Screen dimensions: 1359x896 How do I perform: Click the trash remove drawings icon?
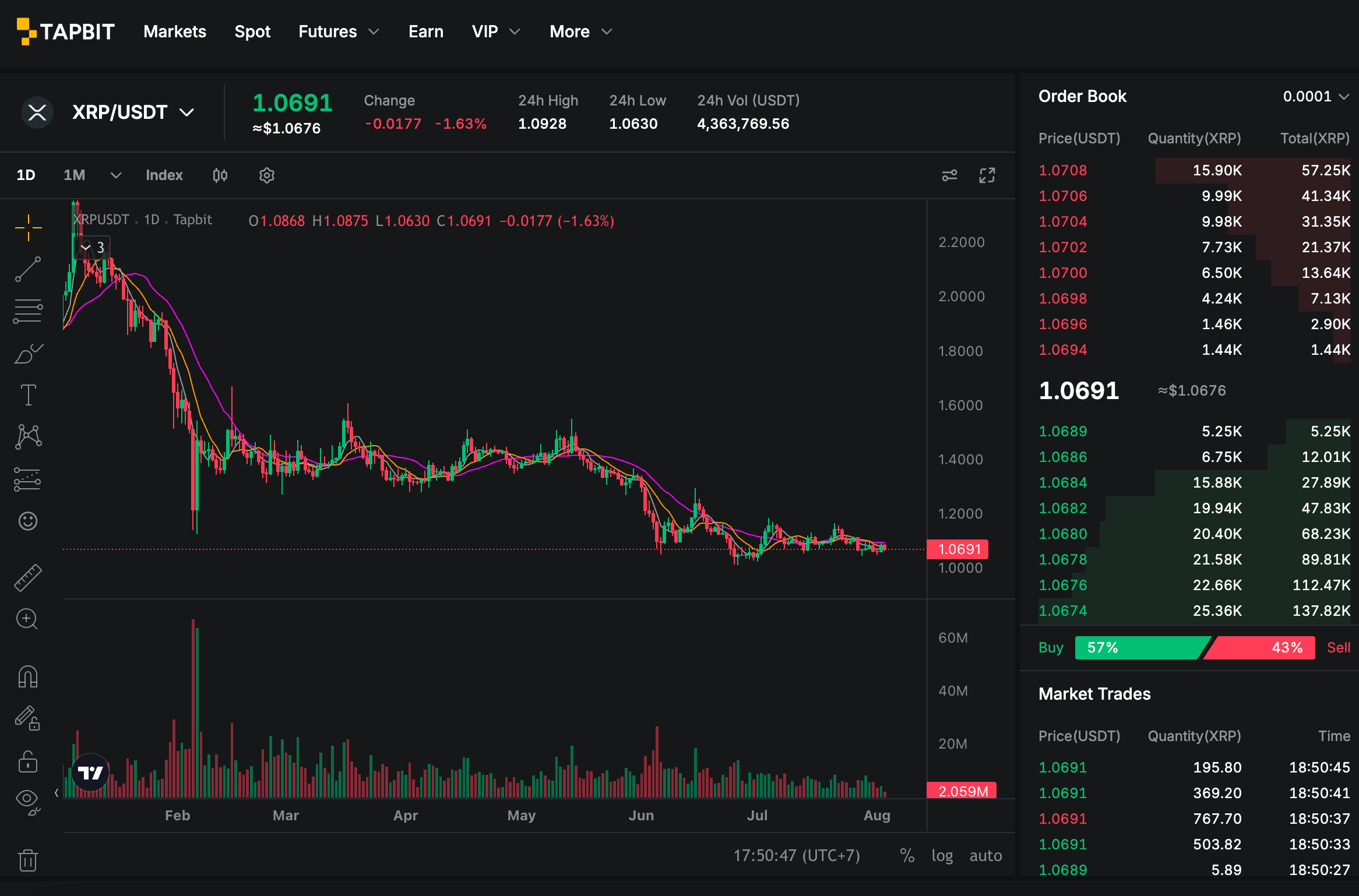coord(28,860)
